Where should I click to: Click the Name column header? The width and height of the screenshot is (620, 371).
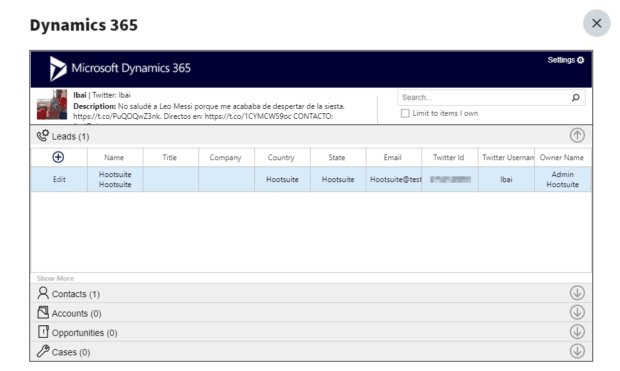[115, 157]
